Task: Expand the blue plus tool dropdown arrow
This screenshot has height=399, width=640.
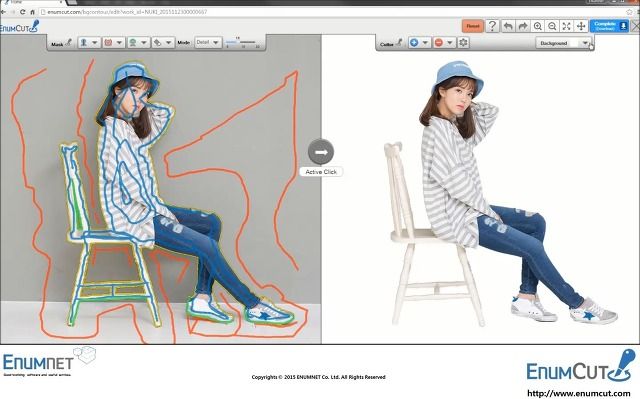Action: [x=425, y=42]
